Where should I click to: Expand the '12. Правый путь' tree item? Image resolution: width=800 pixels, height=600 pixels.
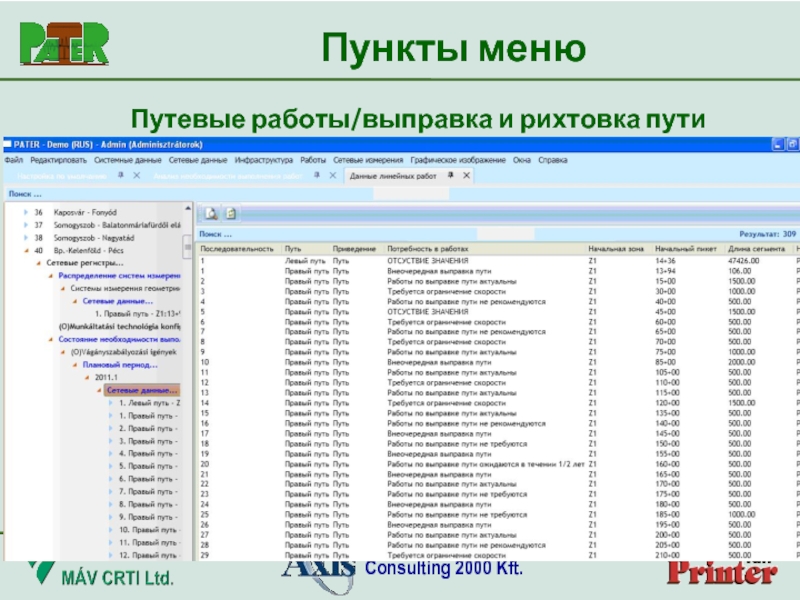110,554
